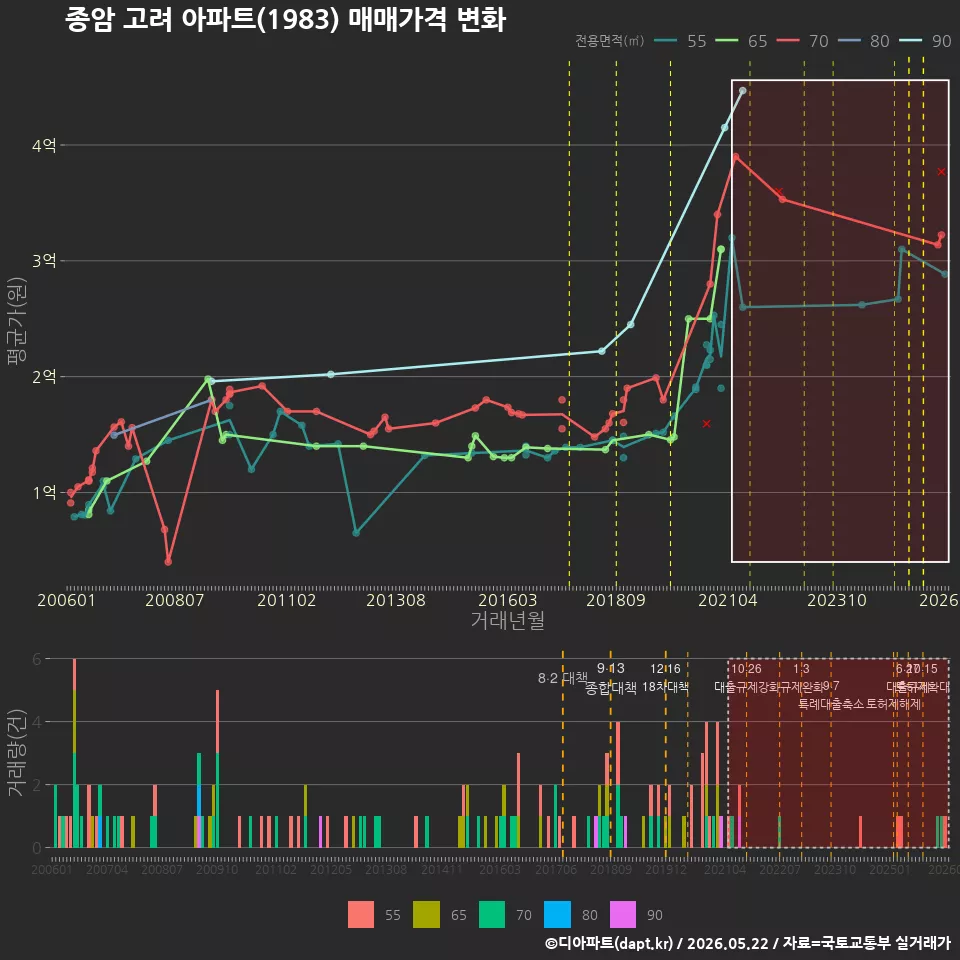This screenshot has height=960, width=960.
Task: Click the 90 line legend entry
Action: (925, 41)
